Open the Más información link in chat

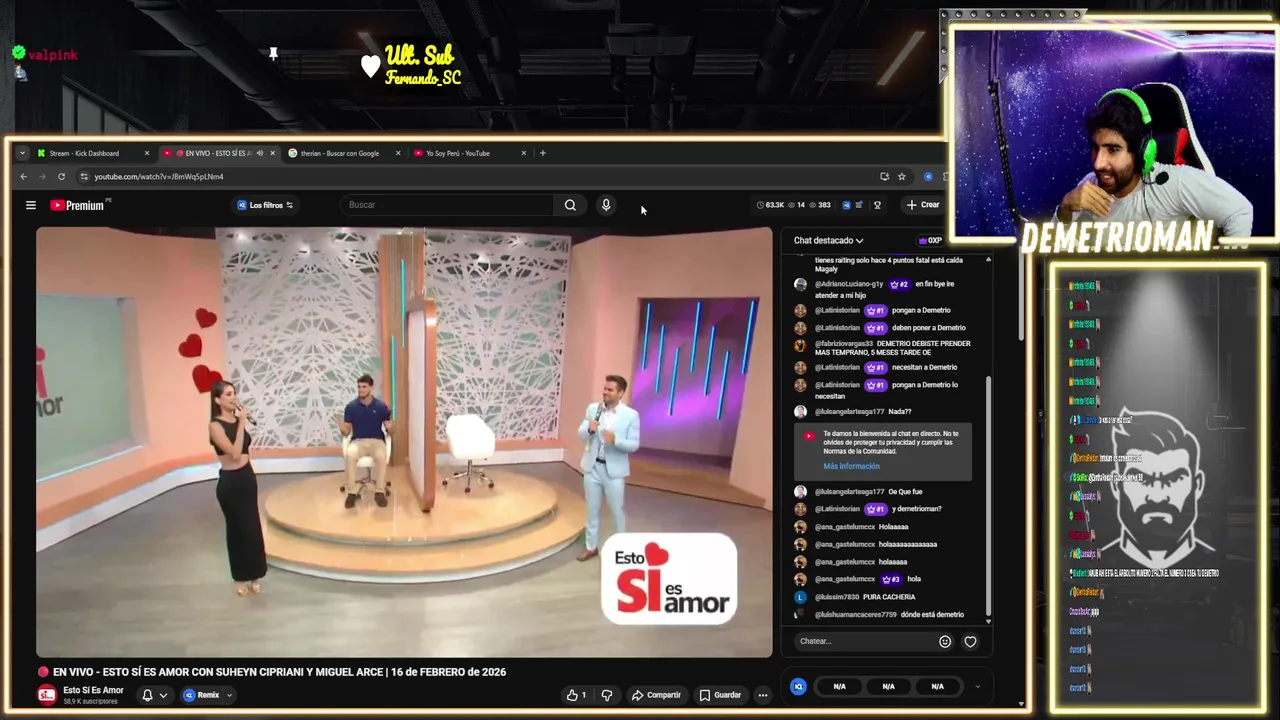coord(851,466)
